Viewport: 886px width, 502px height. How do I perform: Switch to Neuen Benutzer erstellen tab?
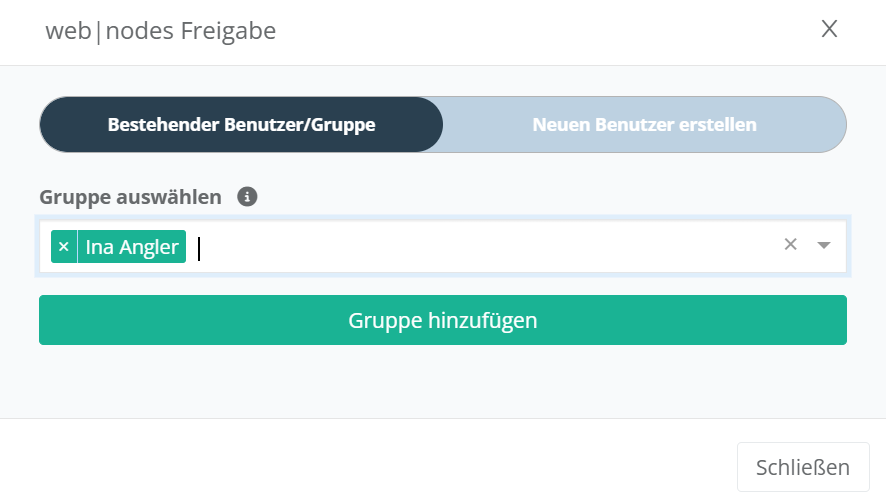point(644,125)
